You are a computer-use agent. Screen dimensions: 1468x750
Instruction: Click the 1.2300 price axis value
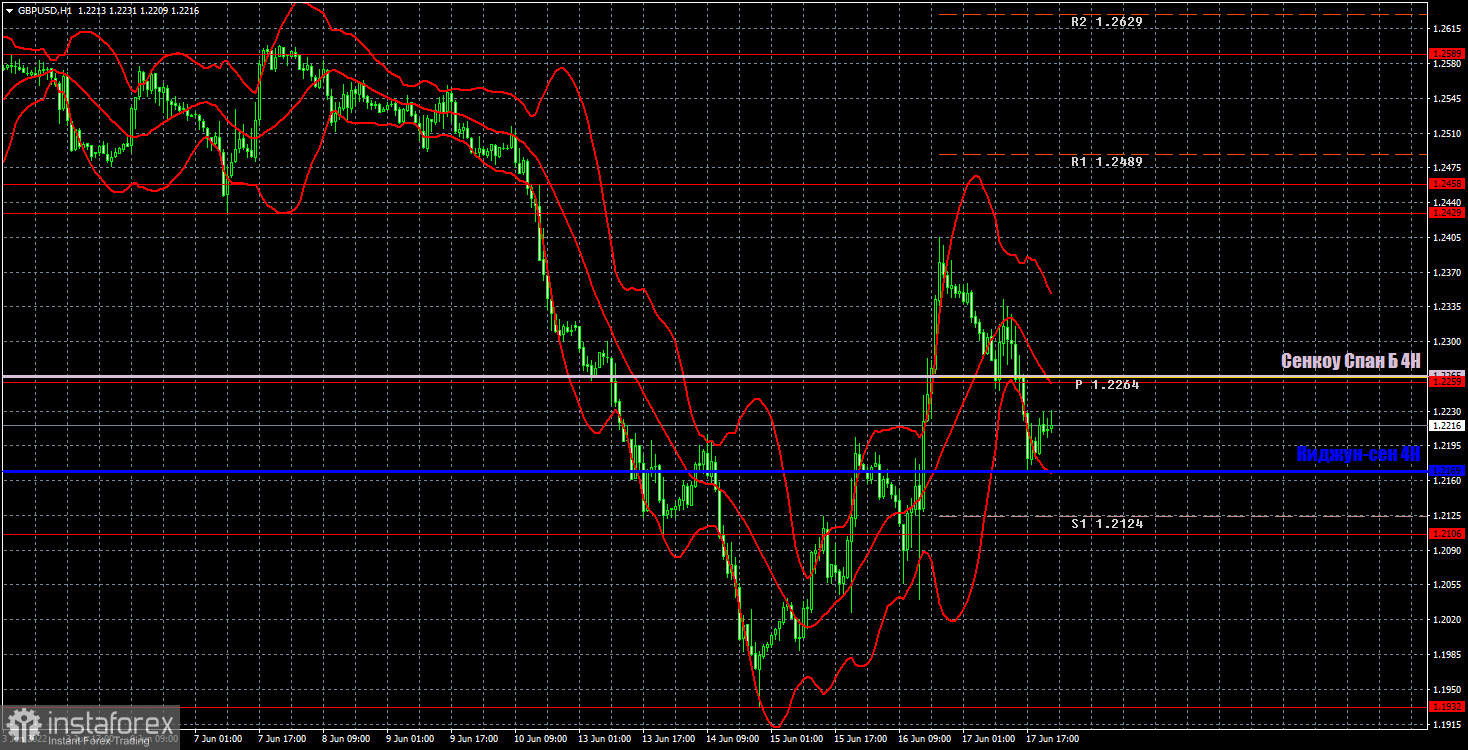pos(1447,342)
